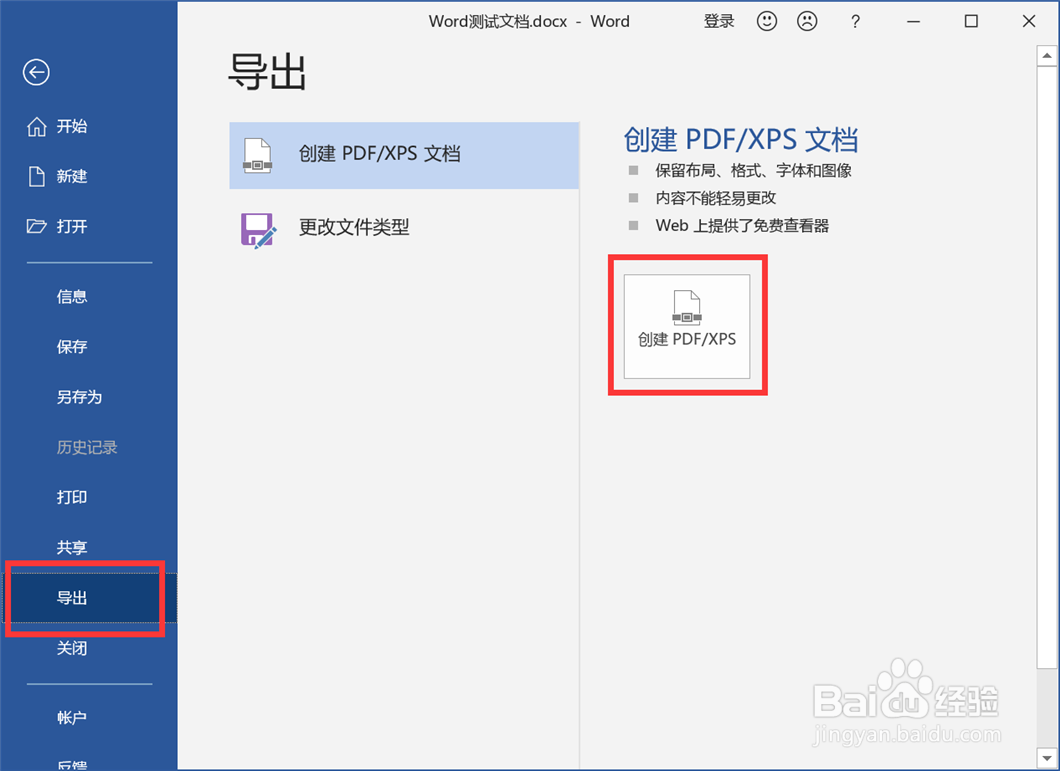Open the 打印 section
Viewport: 1060px width, 771px height.
[71, 497]
